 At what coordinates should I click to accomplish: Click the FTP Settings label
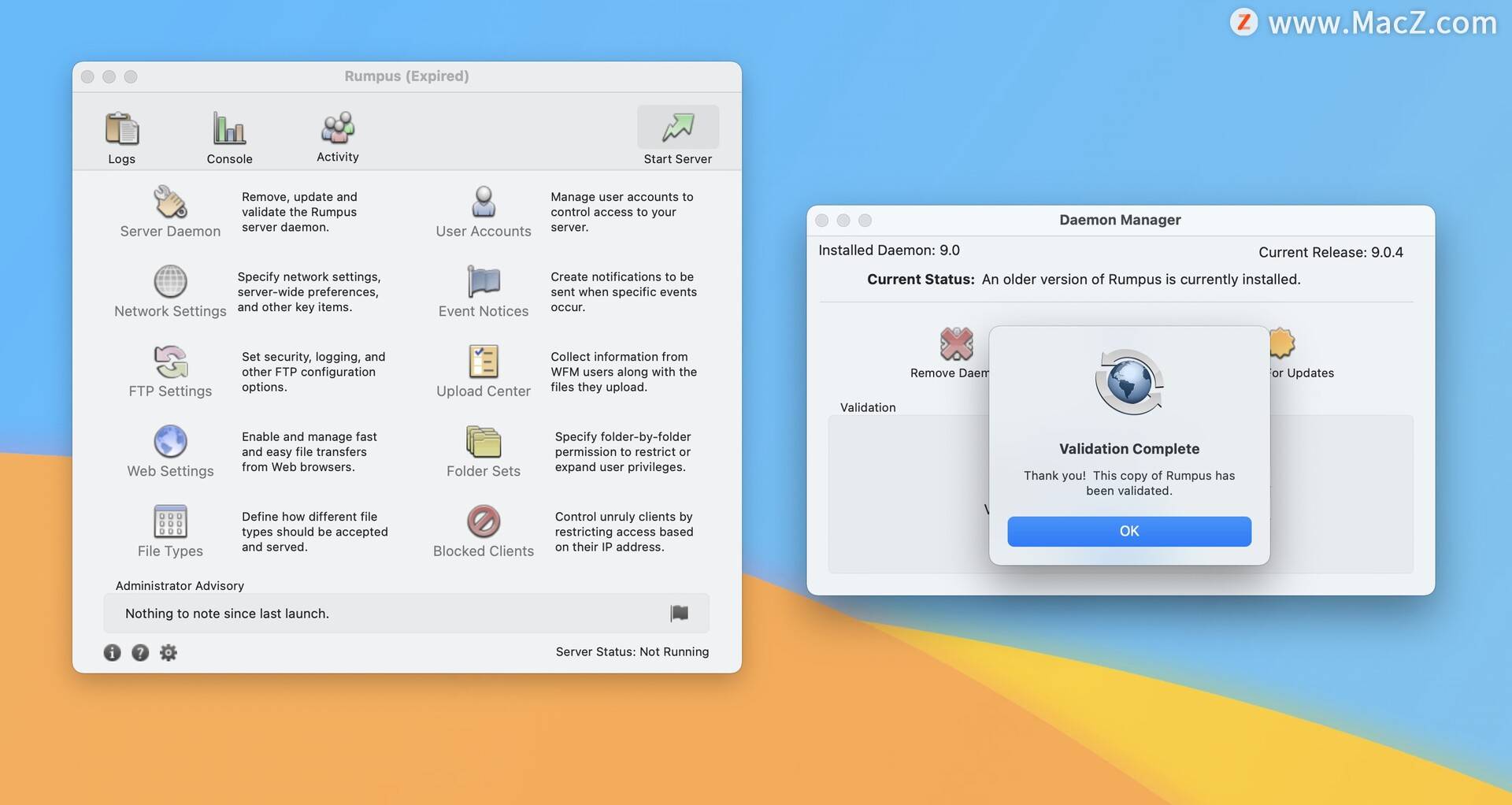tap(170, 391)
